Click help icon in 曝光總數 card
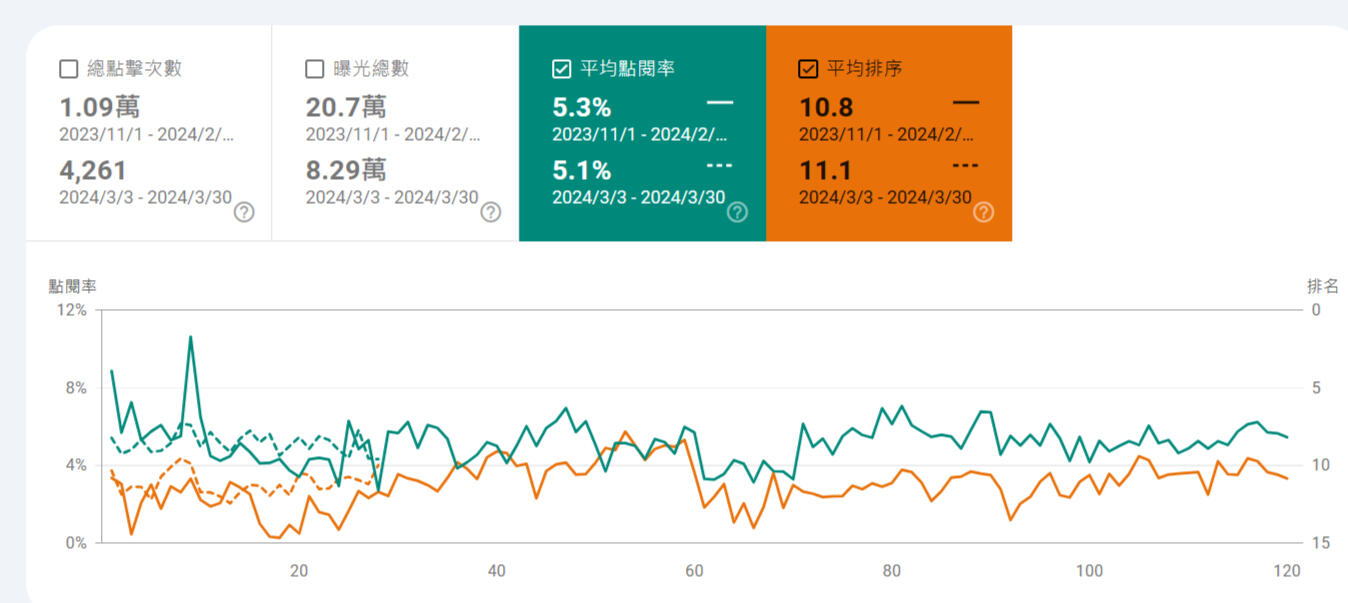 pyautogui.click(x=490, y=212)
